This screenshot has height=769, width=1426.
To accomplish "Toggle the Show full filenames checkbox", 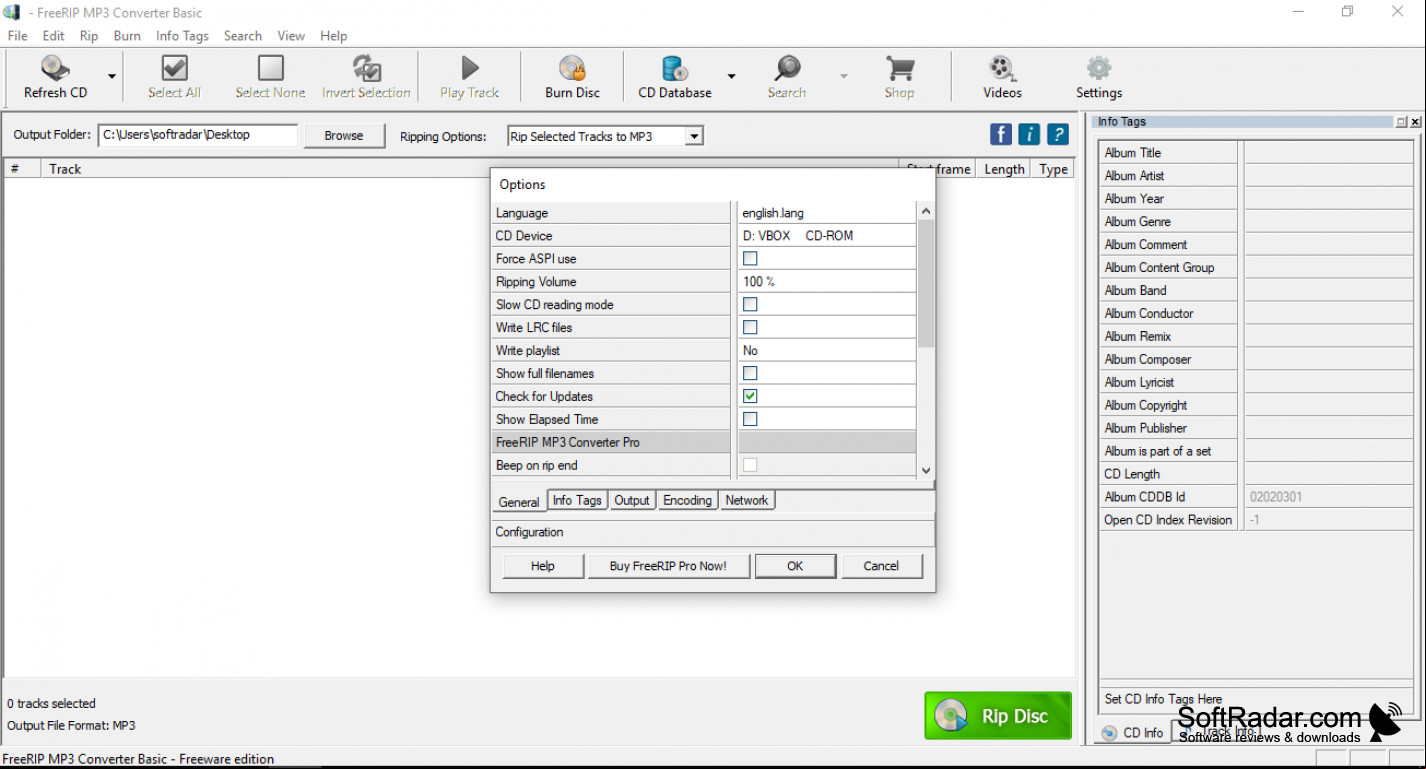I will click(750, 373).
